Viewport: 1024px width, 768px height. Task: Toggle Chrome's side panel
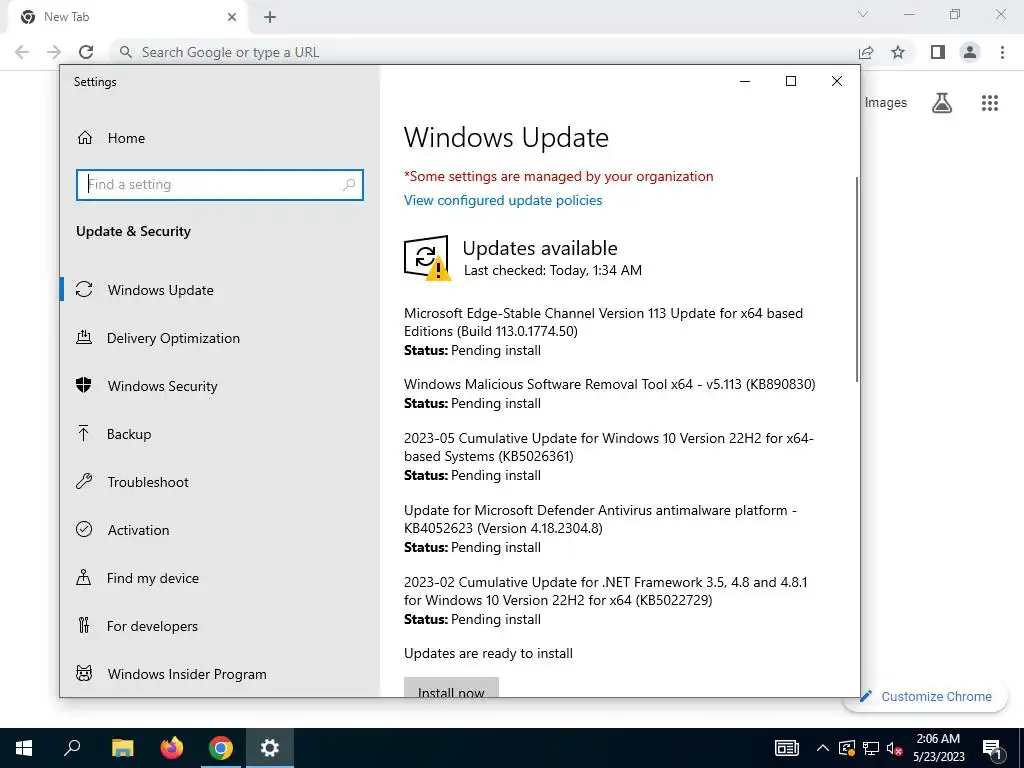938,52
